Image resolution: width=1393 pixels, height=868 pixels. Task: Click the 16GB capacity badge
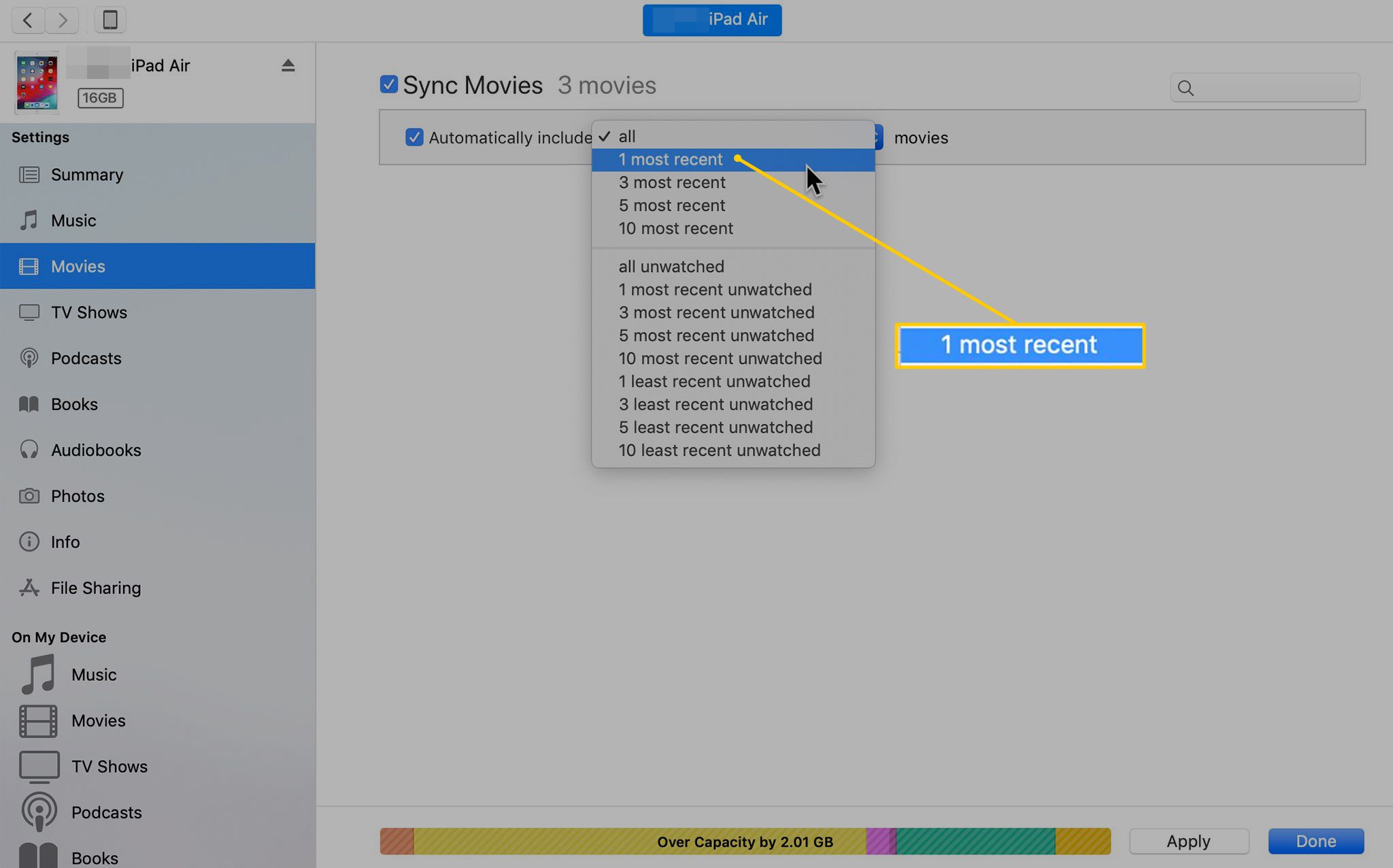point(100,98)
